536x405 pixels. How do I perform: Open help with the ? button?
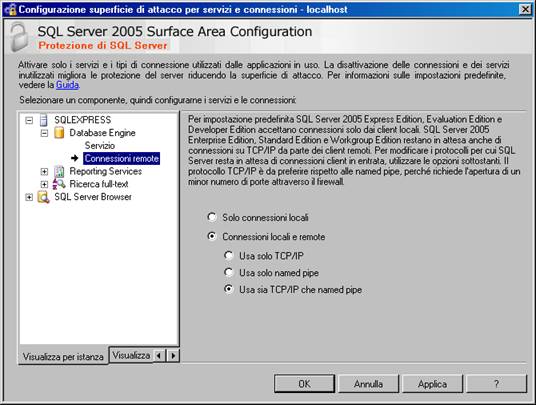[x=496, y=384]
